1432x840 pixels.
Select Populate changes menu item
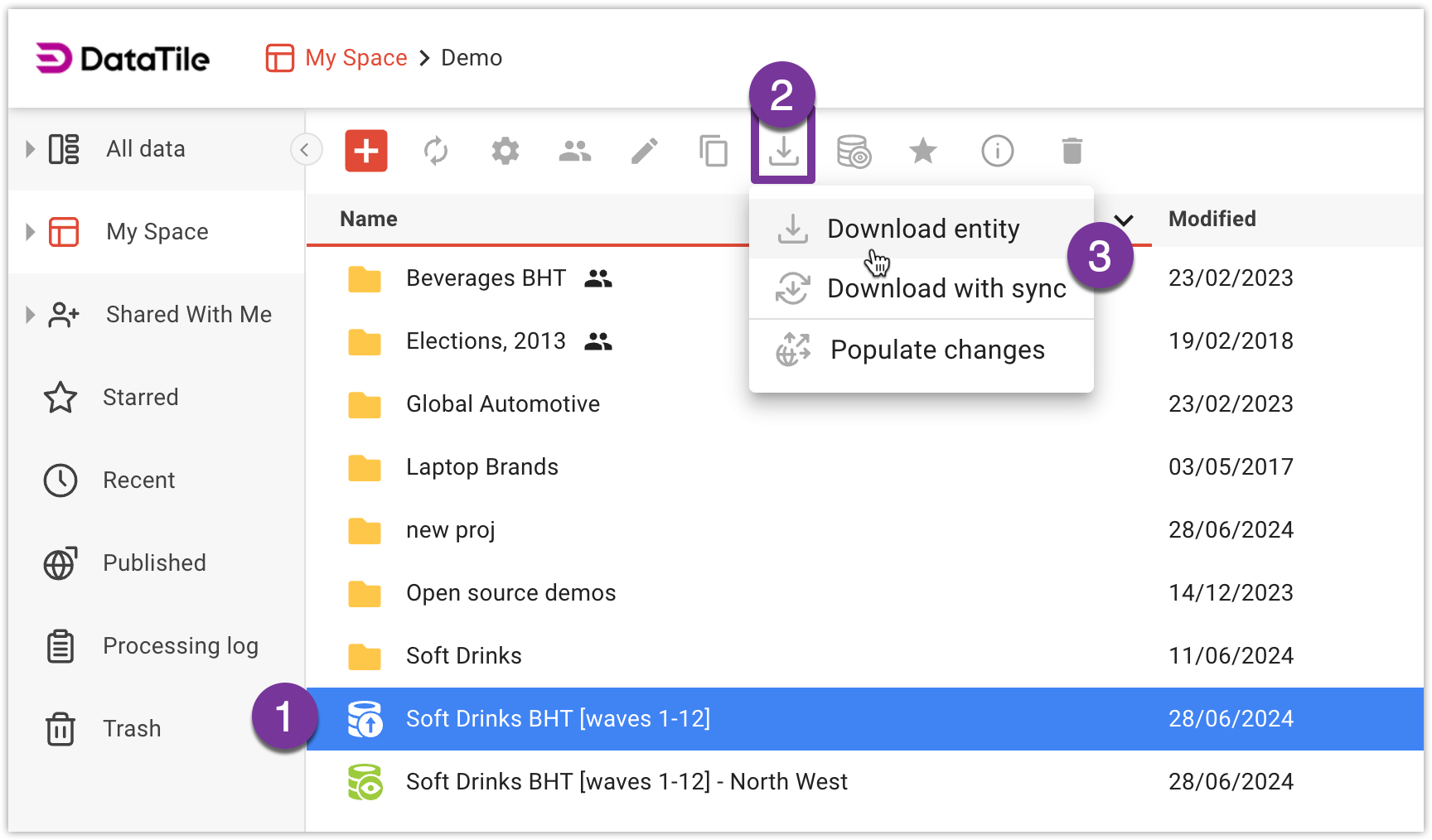(x=936, y=350)
